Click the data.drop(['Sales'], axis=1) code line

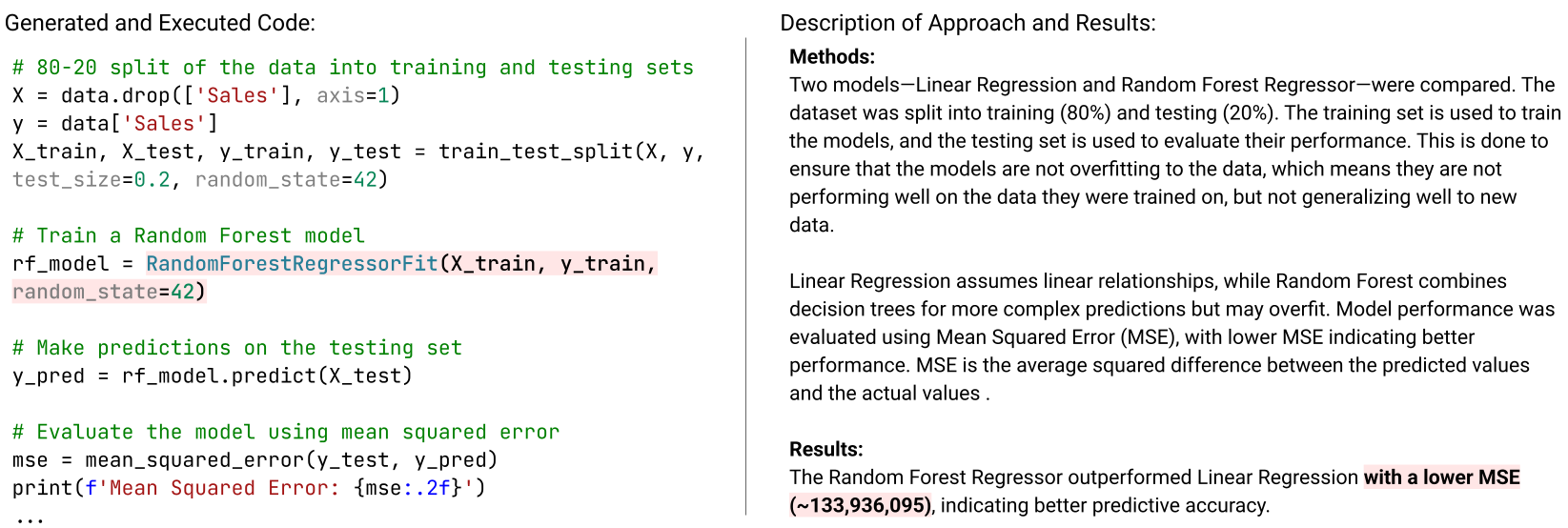[206, 95]
